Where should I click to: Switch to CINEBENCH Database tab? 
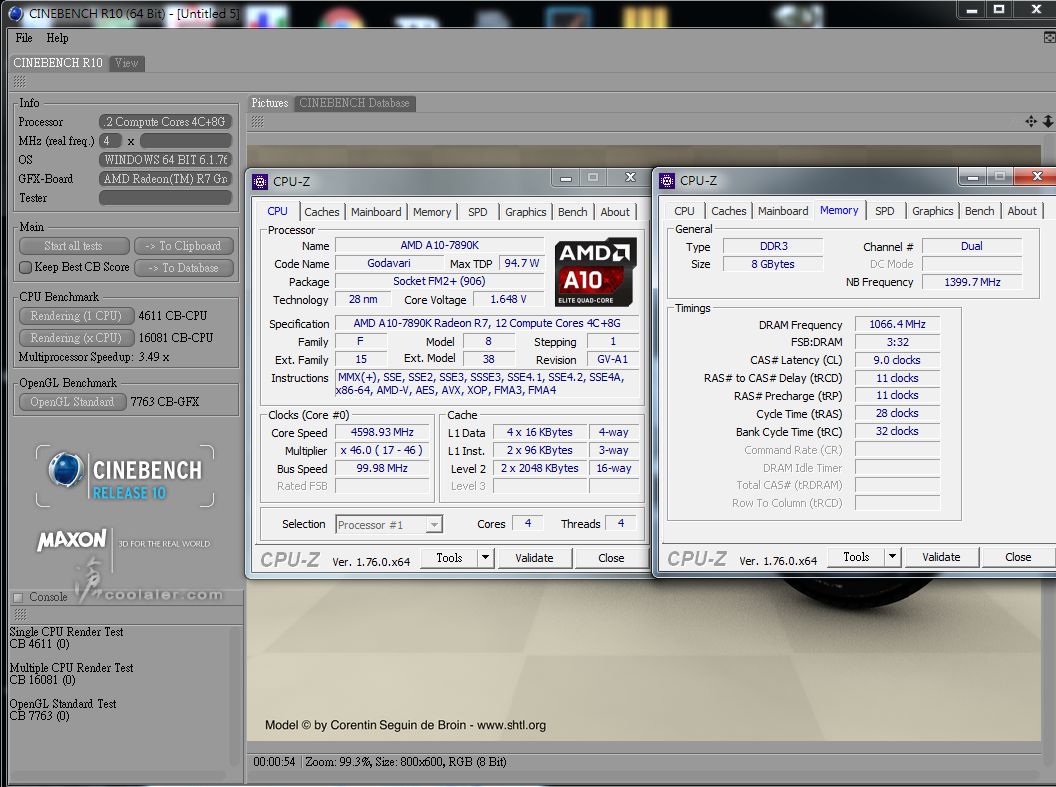[354, 103]
